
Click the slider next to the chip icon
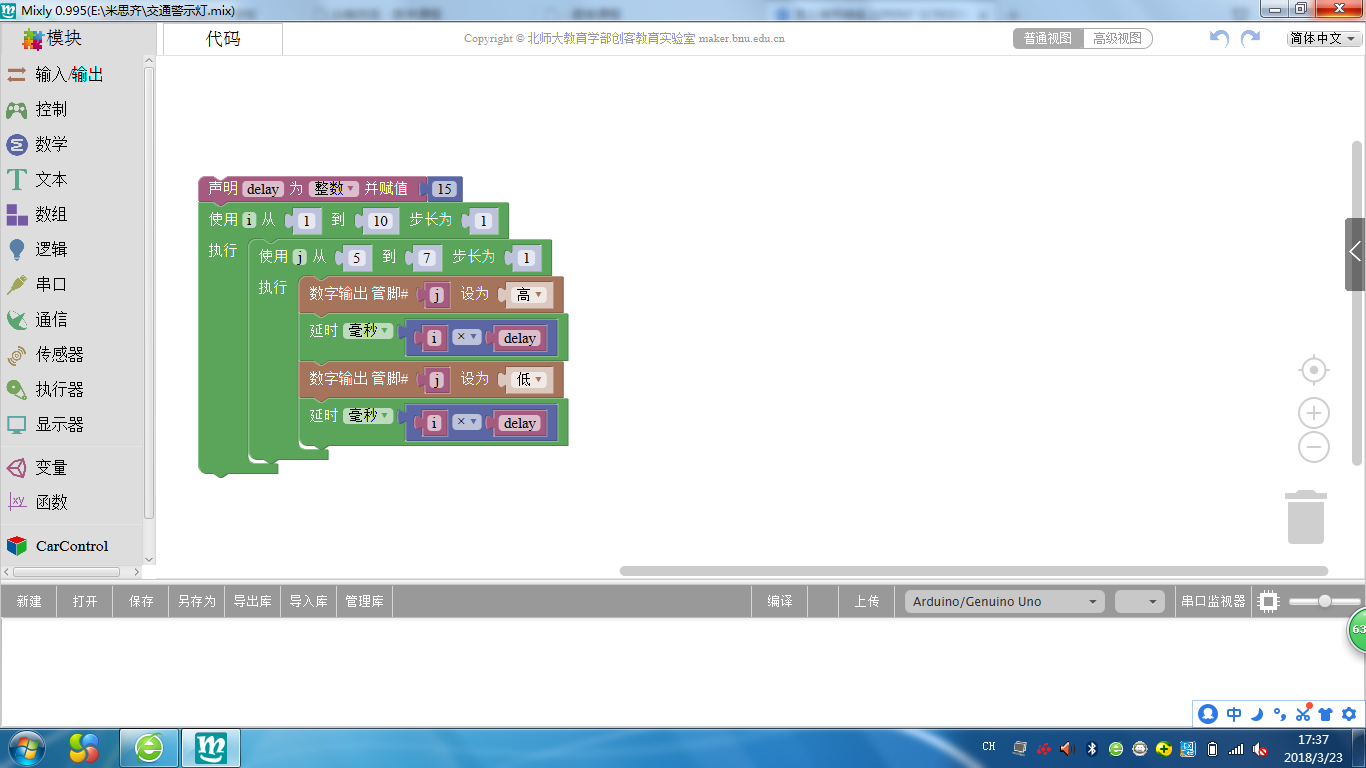[1324, 601]
